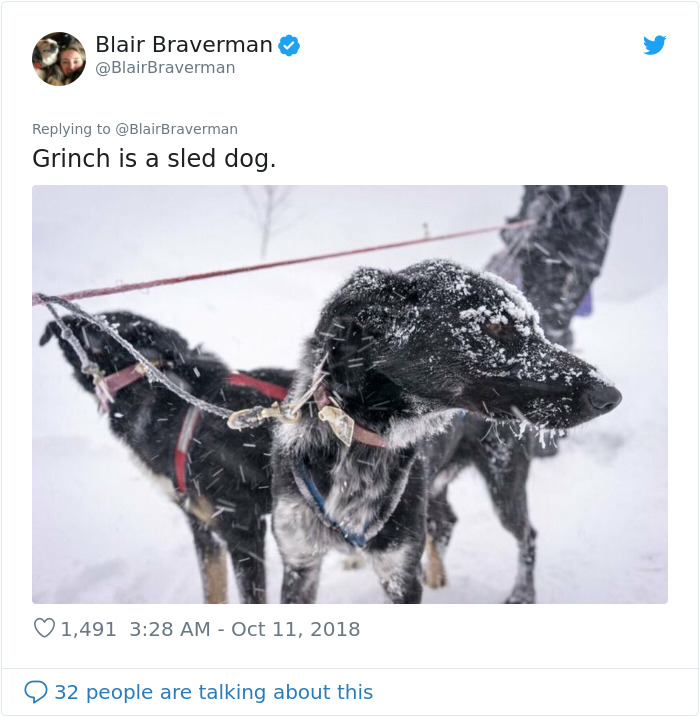The image size is (700, 717).
Task: Click the Blair Braverman display name
Action: (184, 45)
